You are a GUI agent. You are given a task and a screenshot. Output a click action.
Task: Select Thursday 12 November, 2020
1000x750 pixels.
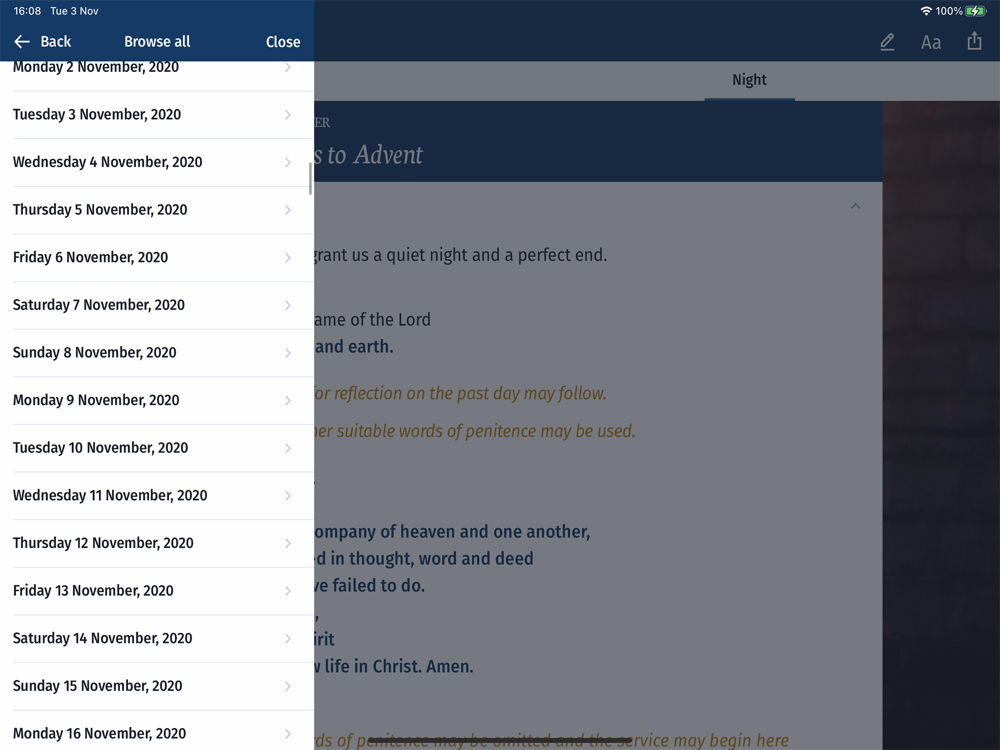click(157, 543)
